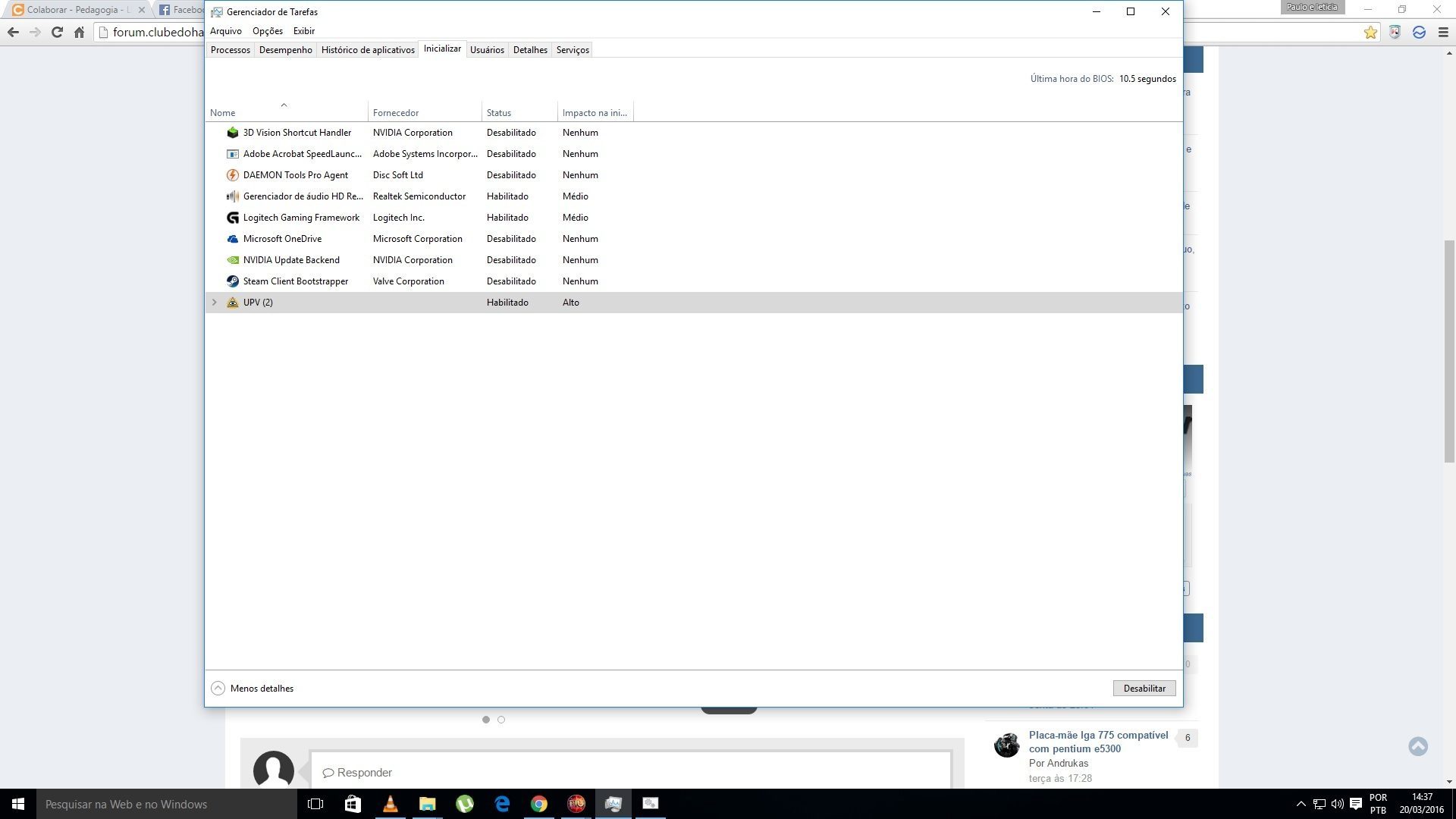The width and height of the screenshot is (1456, 819).
Task: Click the Desabilitar button
Action: (1144, 689)
